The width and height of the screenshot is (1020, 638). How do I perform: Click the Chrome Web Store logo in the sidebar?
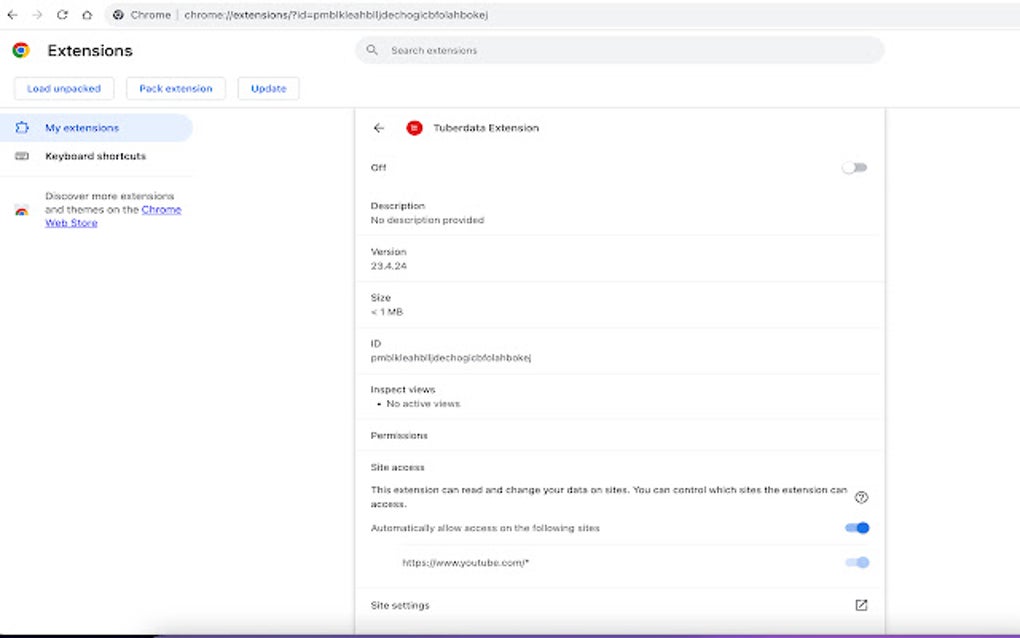point(21,210)
